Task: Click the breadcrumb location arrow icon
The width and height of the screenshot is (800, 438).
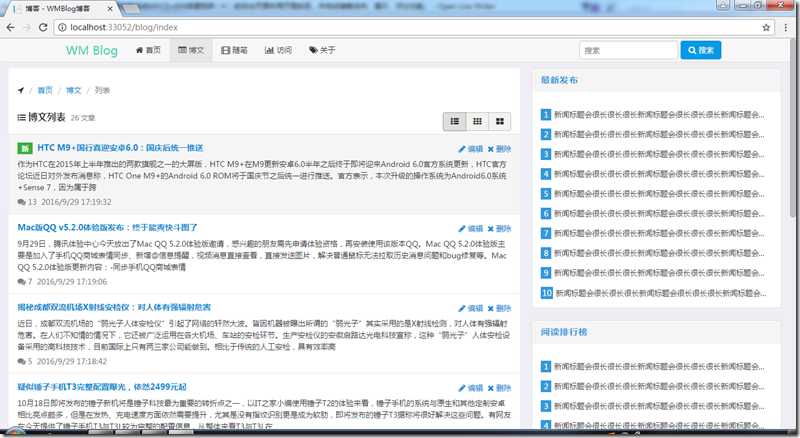Action: tap(21, 90)
